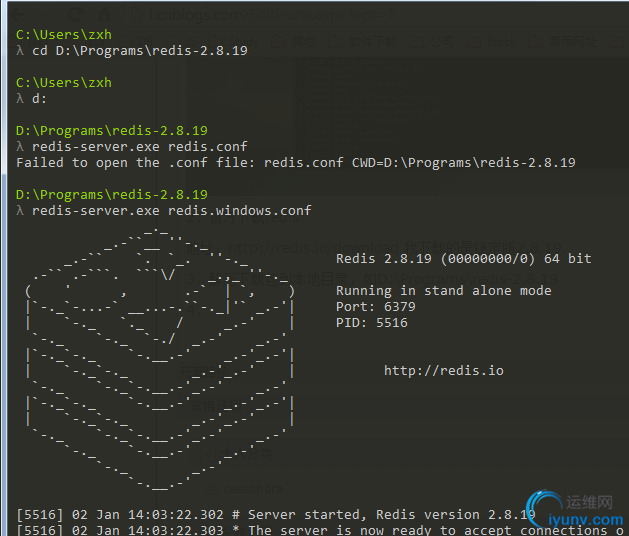629x536 pixels.
Task: Open the '软件下载' bookmark folder in background browser
Action: (363, 42)
